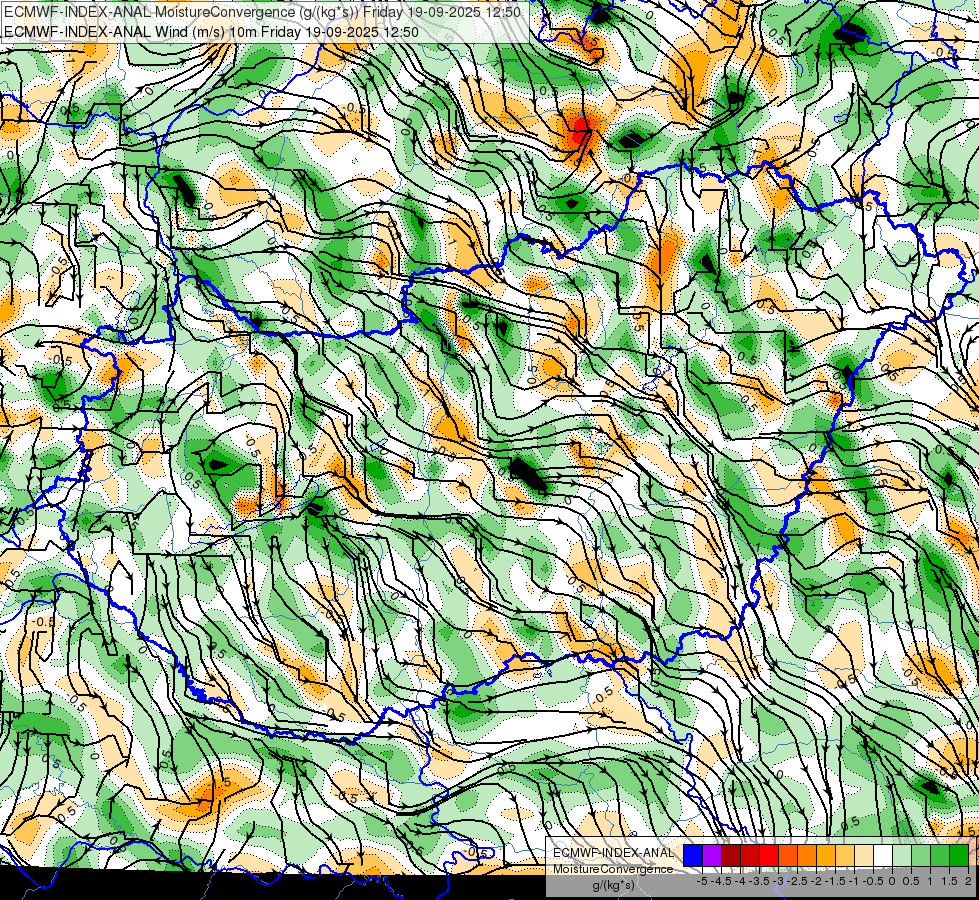Select the pale peach swatch between -1 and -0.5
This screenshot has width=979, height=900.
864,856
